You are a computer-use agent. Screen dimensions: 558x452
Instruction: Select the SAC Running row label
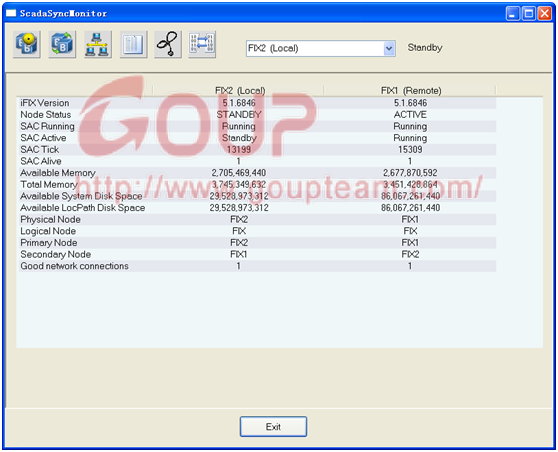47,126
